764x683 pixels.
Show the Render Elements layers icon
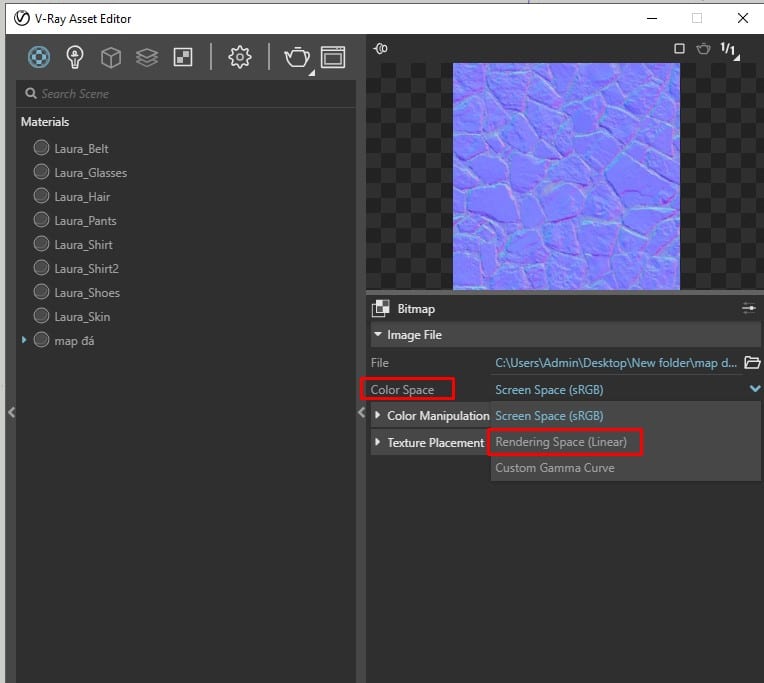coord(147,58)
